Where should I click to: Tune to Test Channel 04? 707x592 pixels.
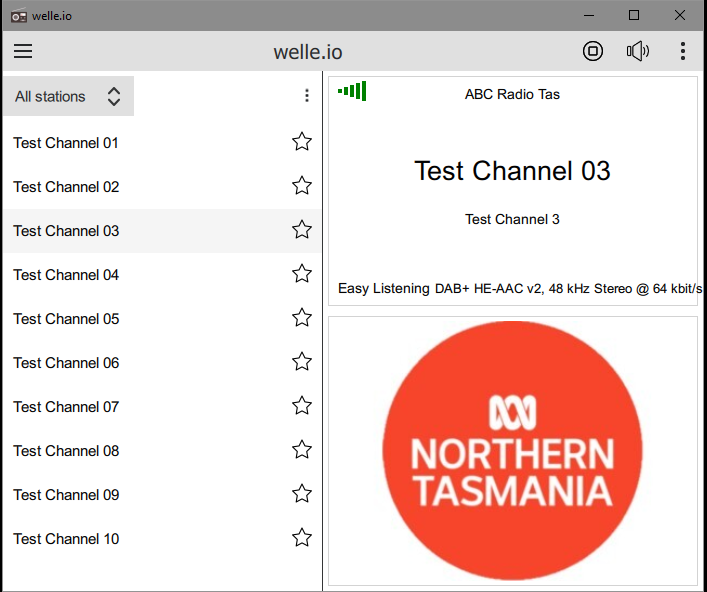click(162, 275)
